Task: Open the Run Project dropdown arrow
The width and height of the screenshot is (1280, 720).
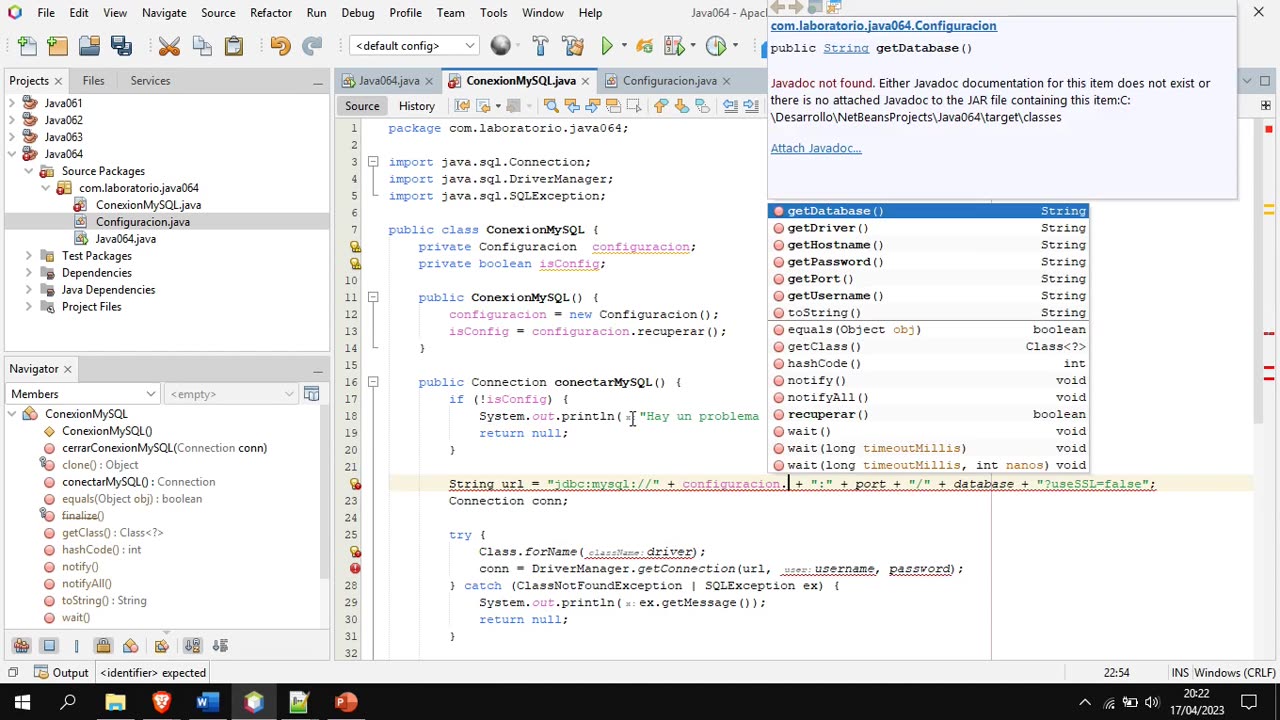Action: (x=623, y=46)
